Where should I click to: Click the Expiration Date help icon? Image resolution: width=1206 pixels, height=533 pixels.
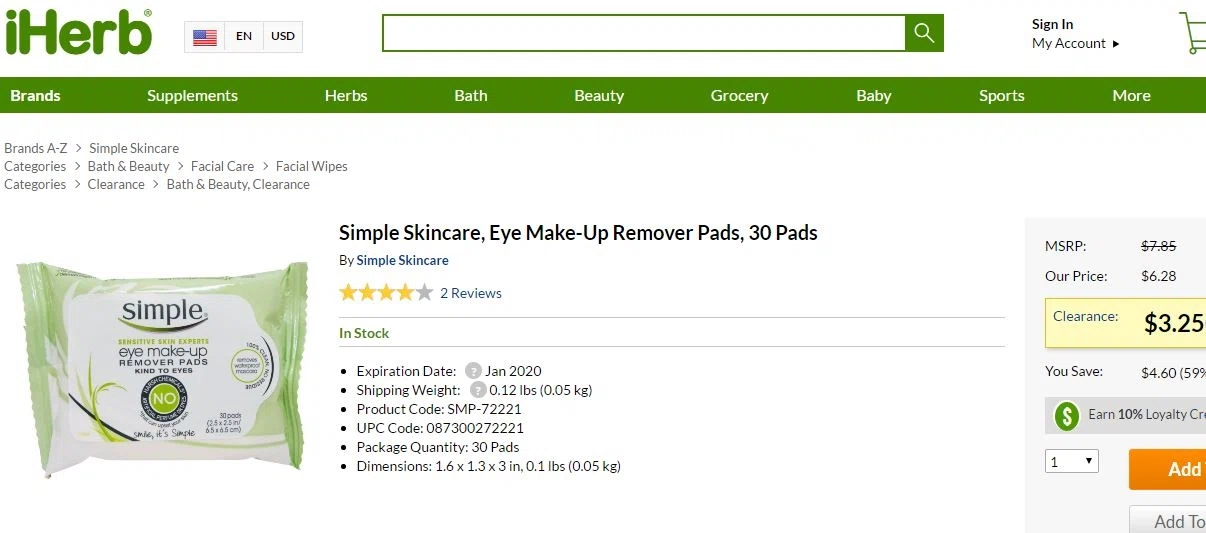pyautogui.click(x=473, y=371)
